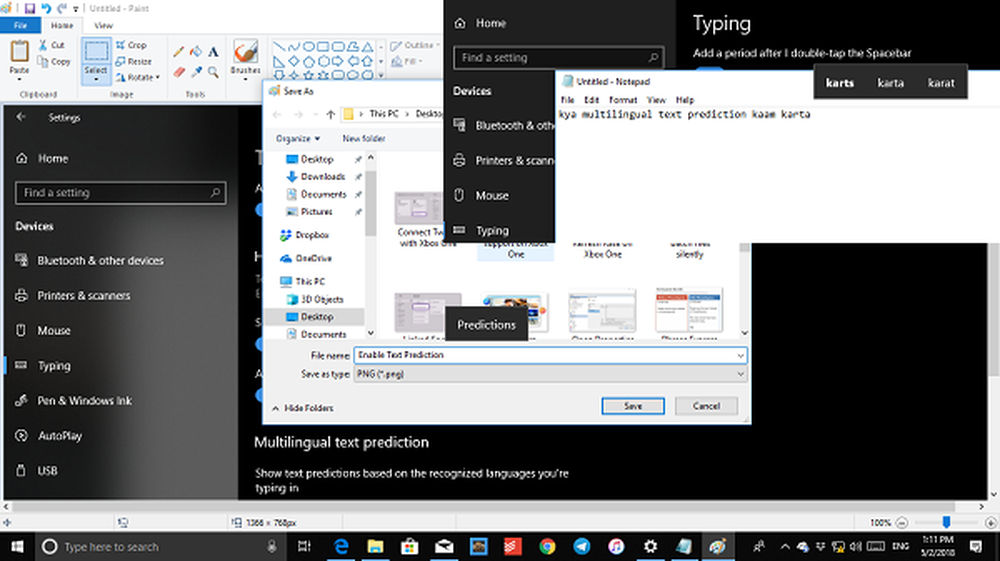Open Notepad's Edit menu
1000x561 pixels.
tap(592, 100)
